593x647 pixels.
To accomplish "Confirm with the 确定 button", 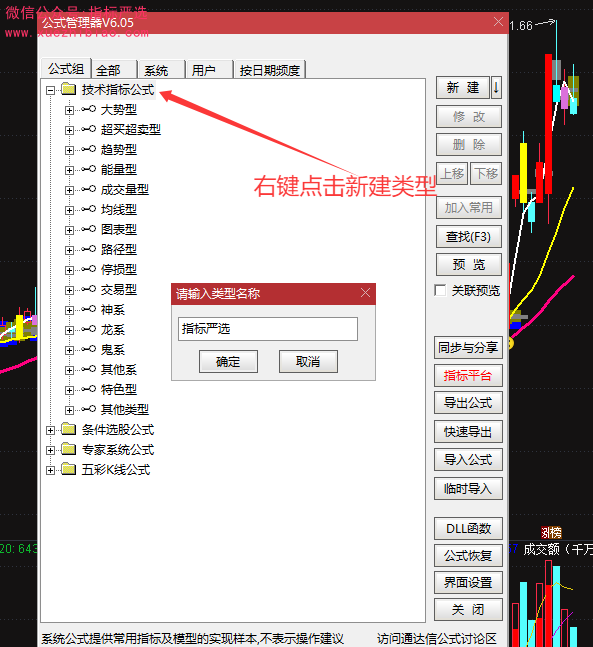I will (228, 362).
